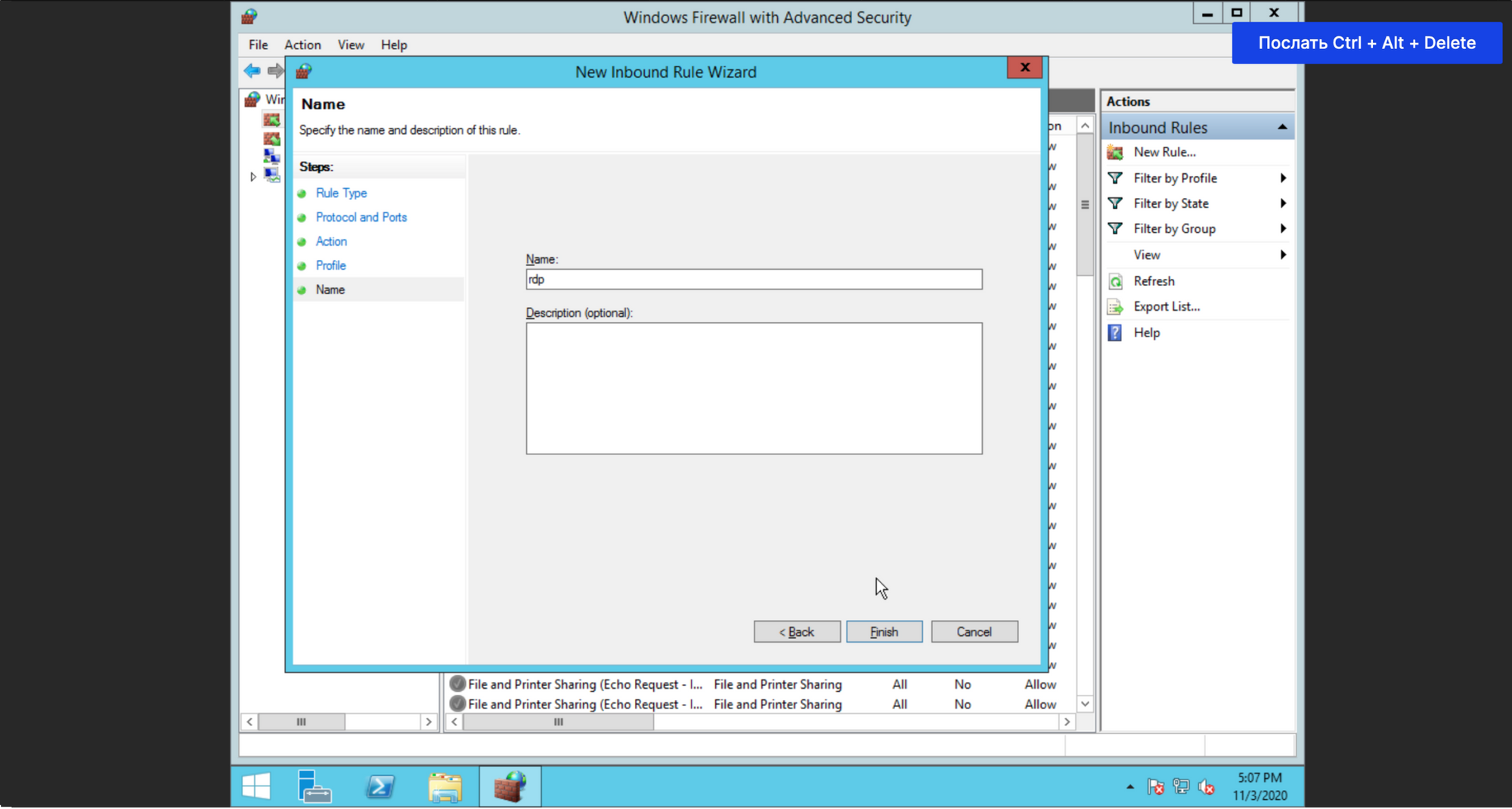Viewport: 1512px width, 809px height.
Task: Click the forward arrow toolbar icon
Action: (275, 71)
